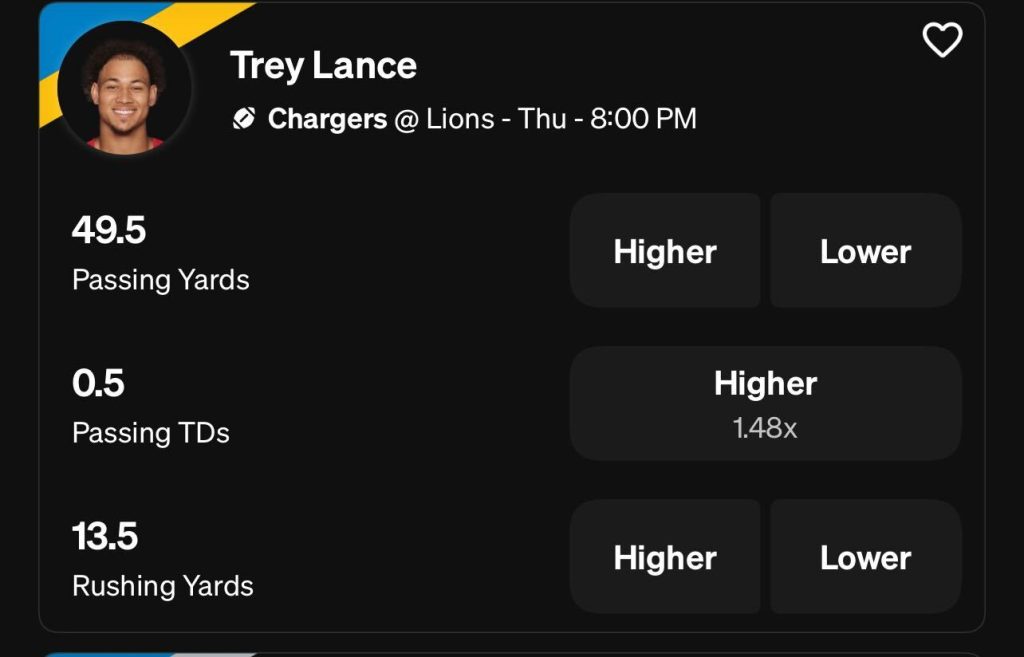This screenshot has width=1024, height=657.
Task: Pick Lower for 49.5 Passing Yards
Action: pos(865,251)
